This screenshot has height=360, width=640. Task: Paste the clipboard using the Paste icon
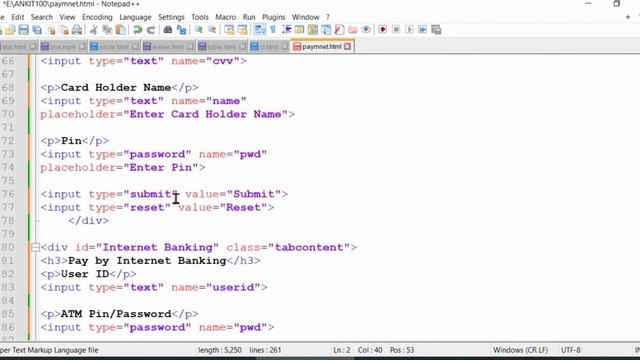click(x=121, y=30)
